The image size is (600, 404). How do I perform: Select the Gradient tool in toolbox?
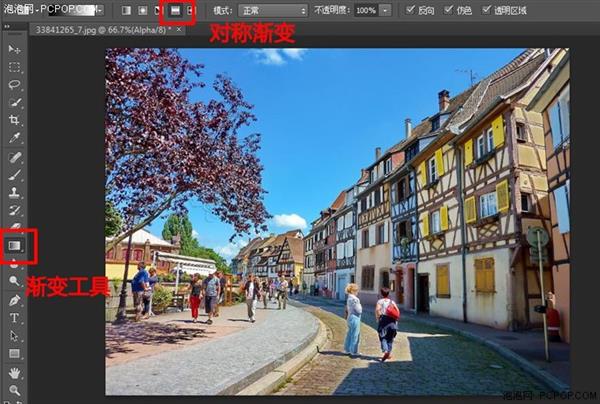click(x=15, y=244)
